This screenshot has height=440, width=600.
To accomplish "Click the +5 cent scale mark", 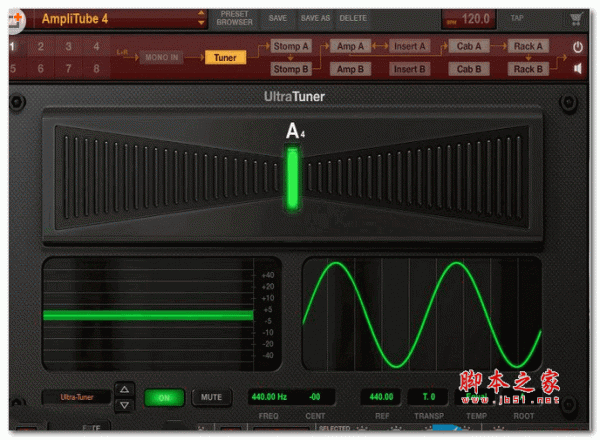I will click(268, 310).
